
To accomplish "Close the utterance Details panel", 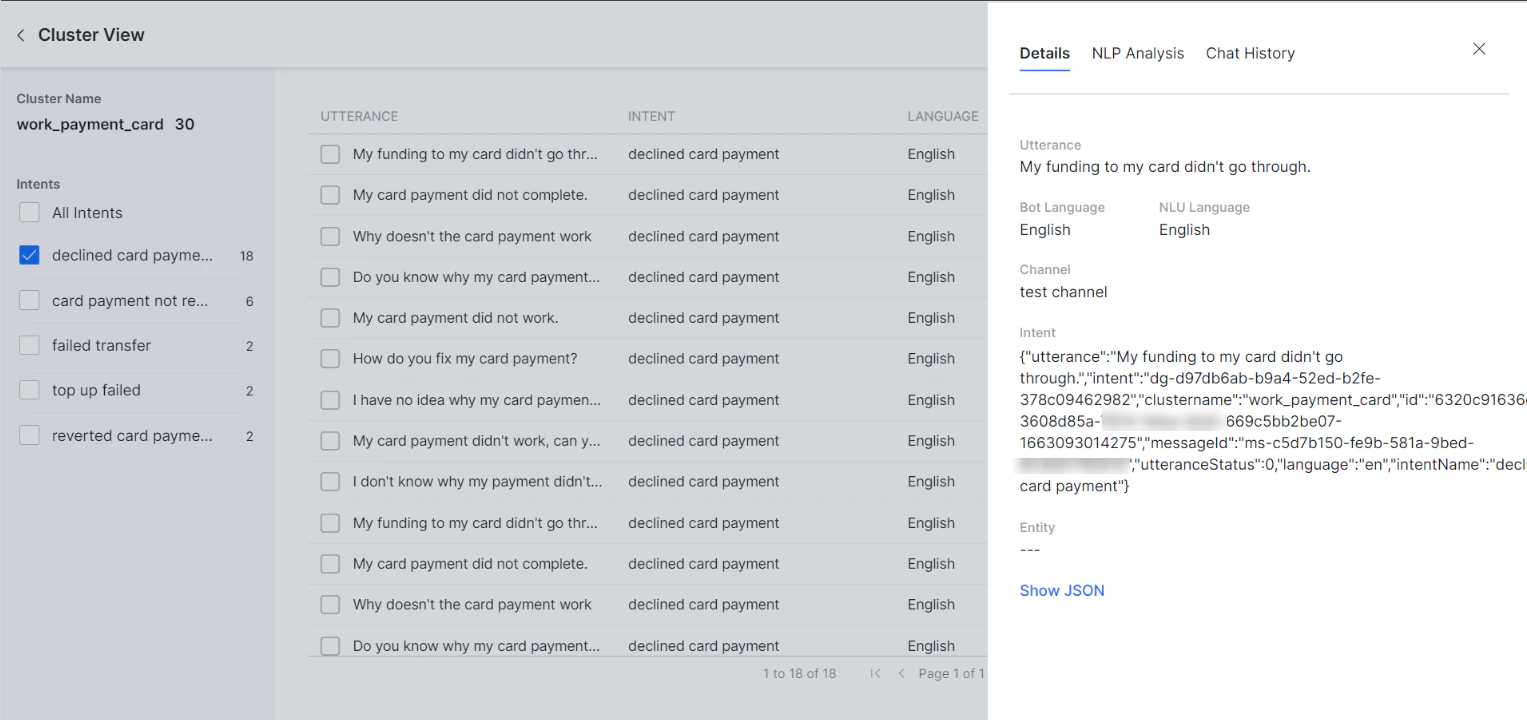I will click(1479, 48).
